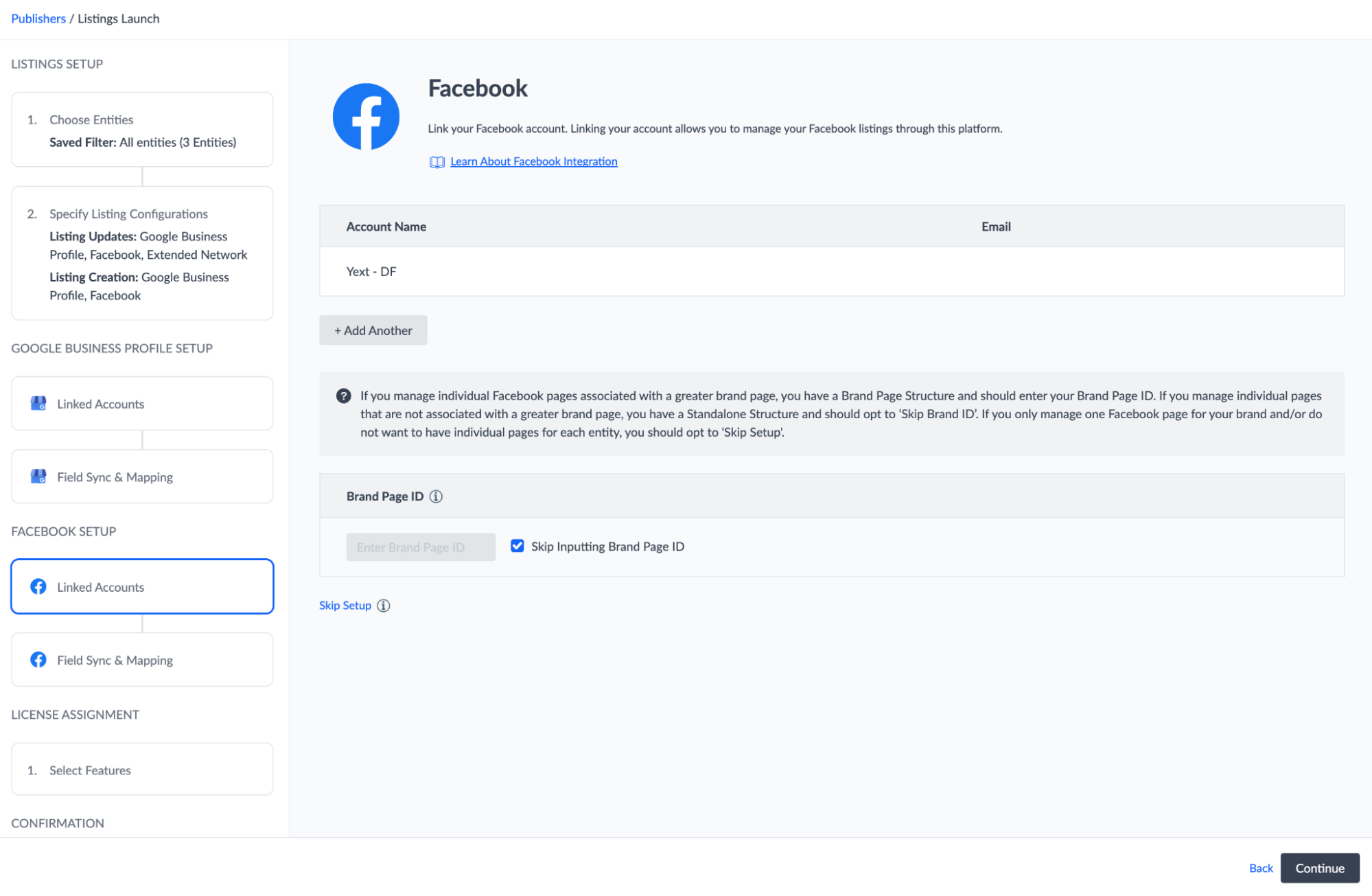Click the Back link
Image resolution: width=1372 pixels, height=896 pixels.
[x=1261, y=868]
